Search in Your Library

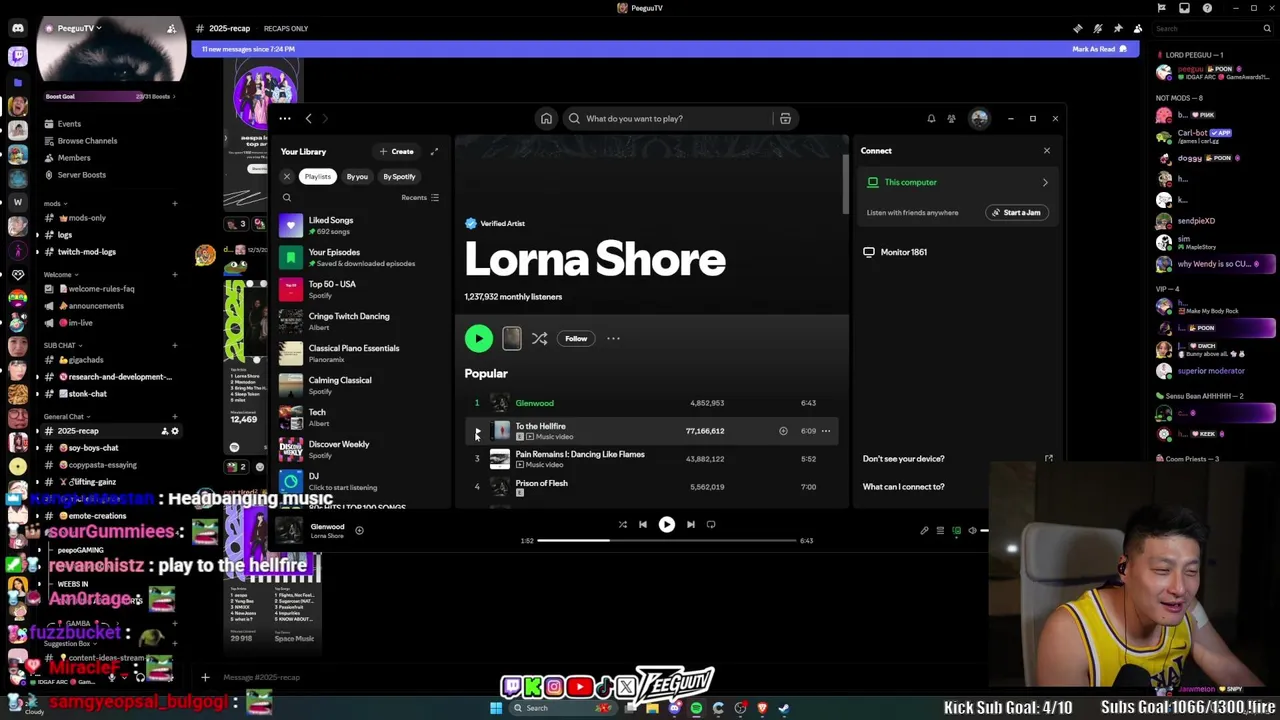point(287,198)
